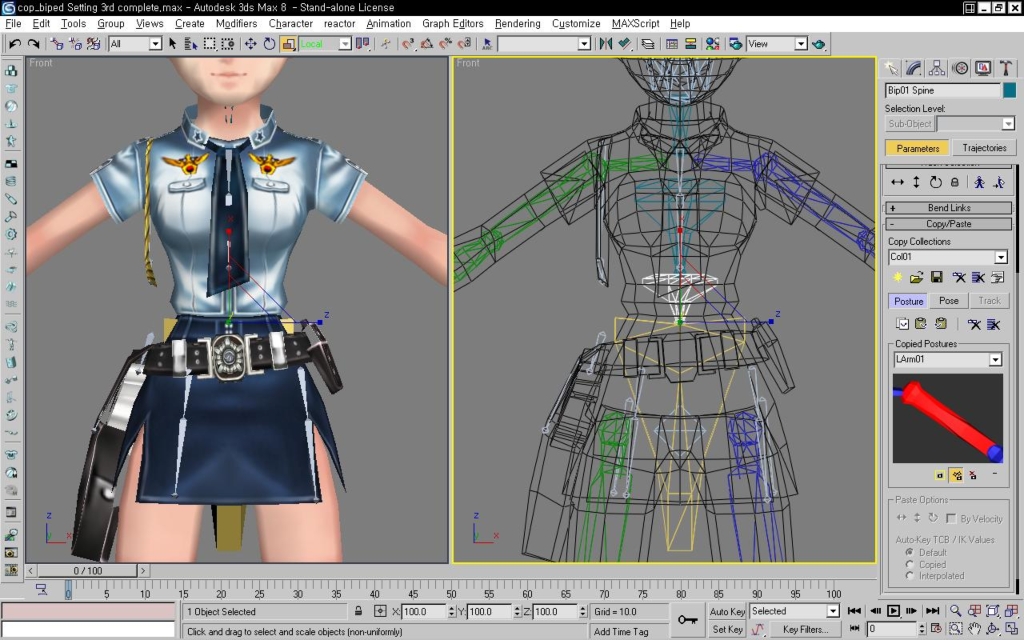Open the Local reference coordinate dropdown
The width and height of the screenshot is (1024, 640).
[345, 44]
